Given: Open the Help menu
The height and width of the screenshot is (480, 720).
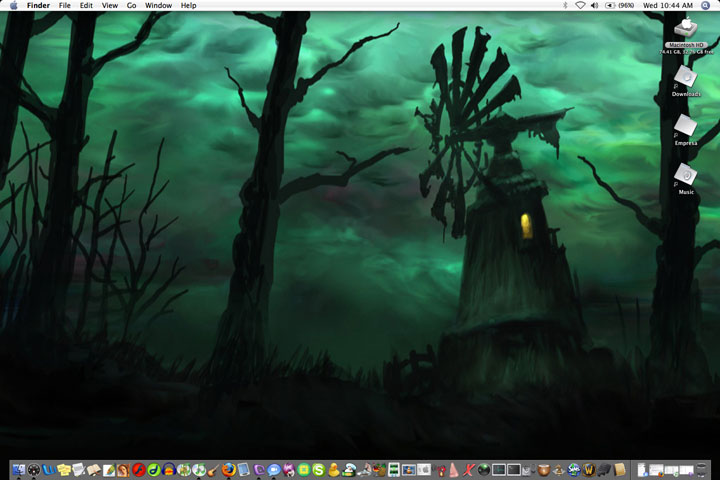Looking at the screenshot, I should tap(188, 6).
